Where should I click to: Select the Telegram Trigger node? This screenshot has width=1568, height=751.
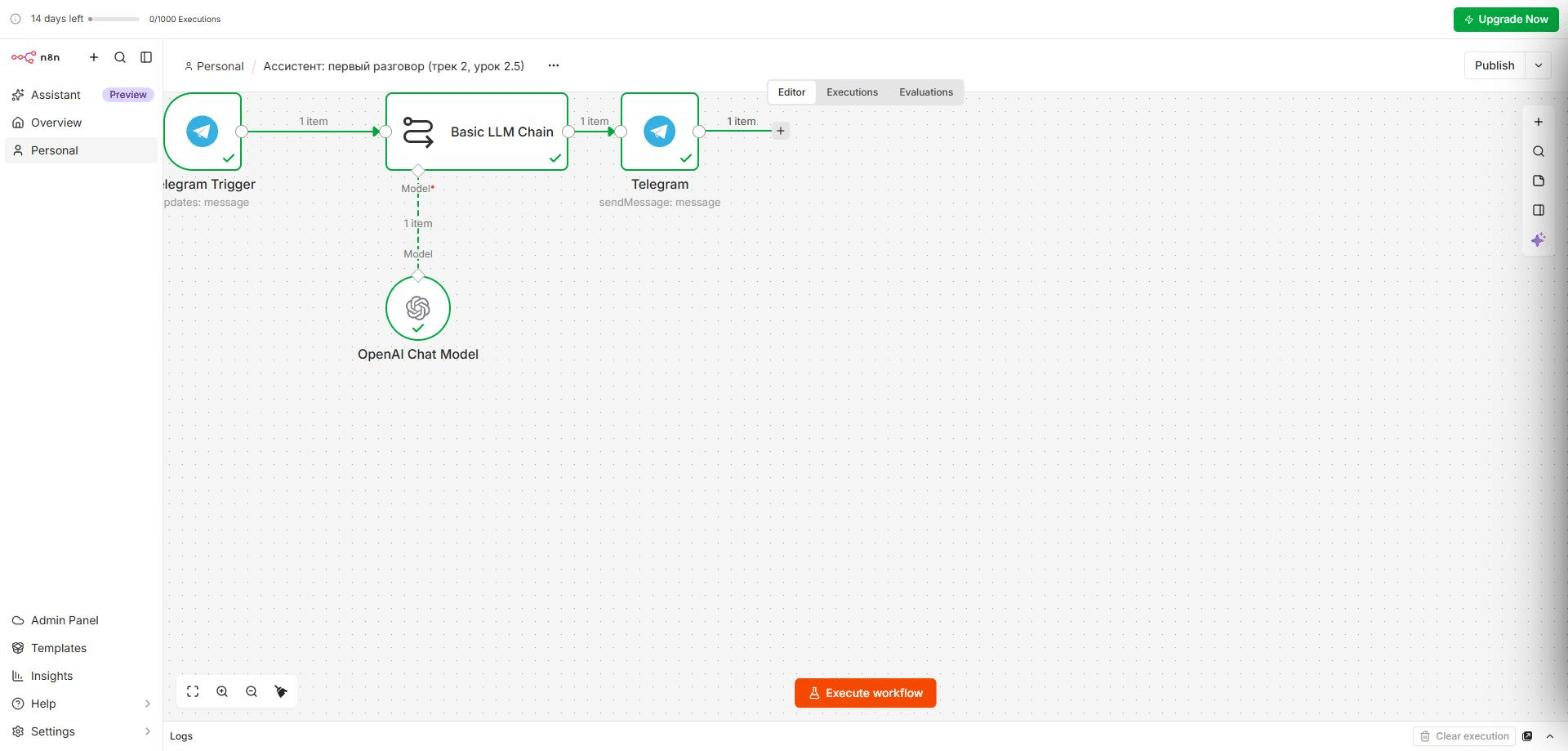202,131
